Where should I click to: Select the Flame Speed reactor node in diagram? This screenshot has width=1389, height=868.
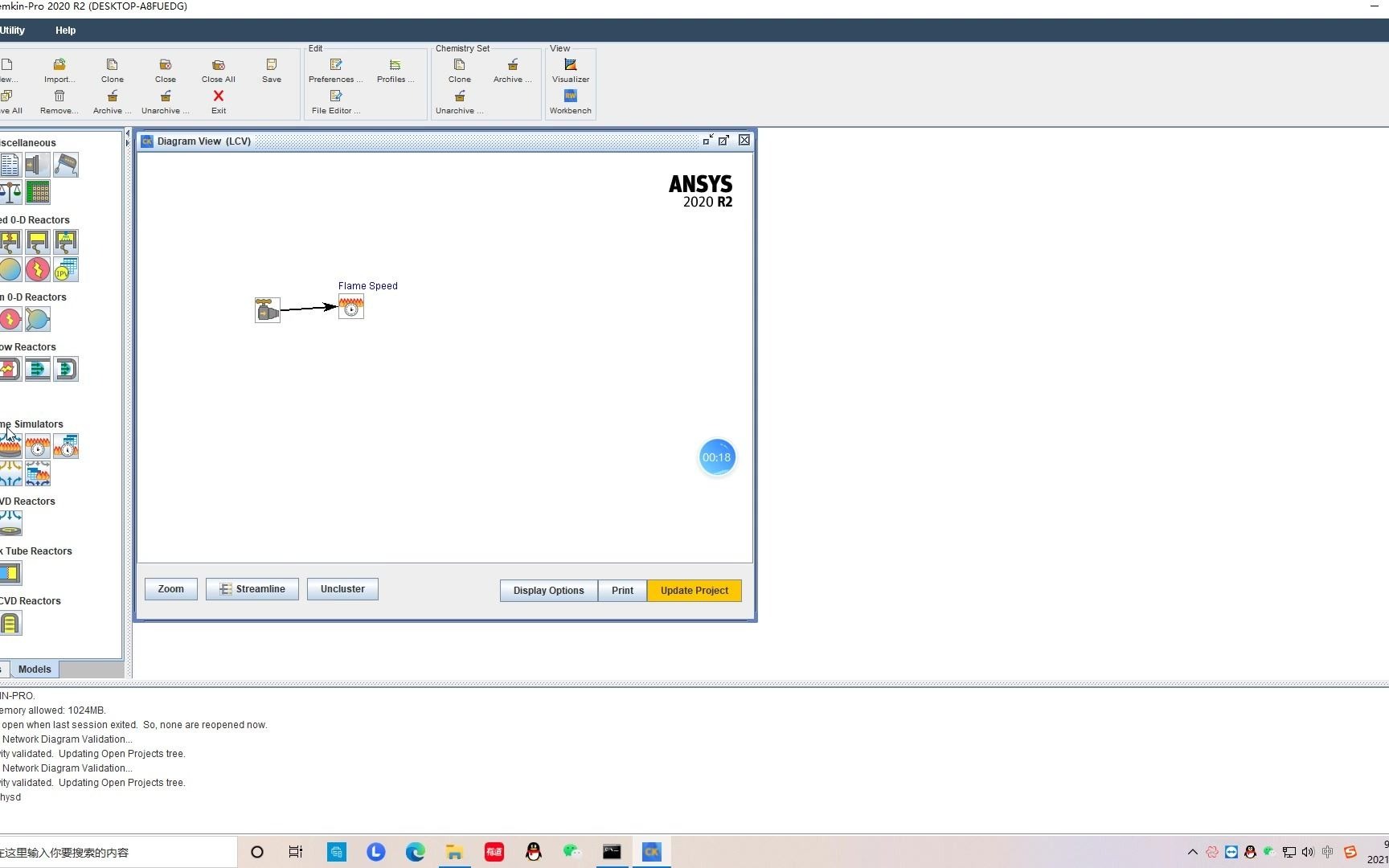click(351, 306)
